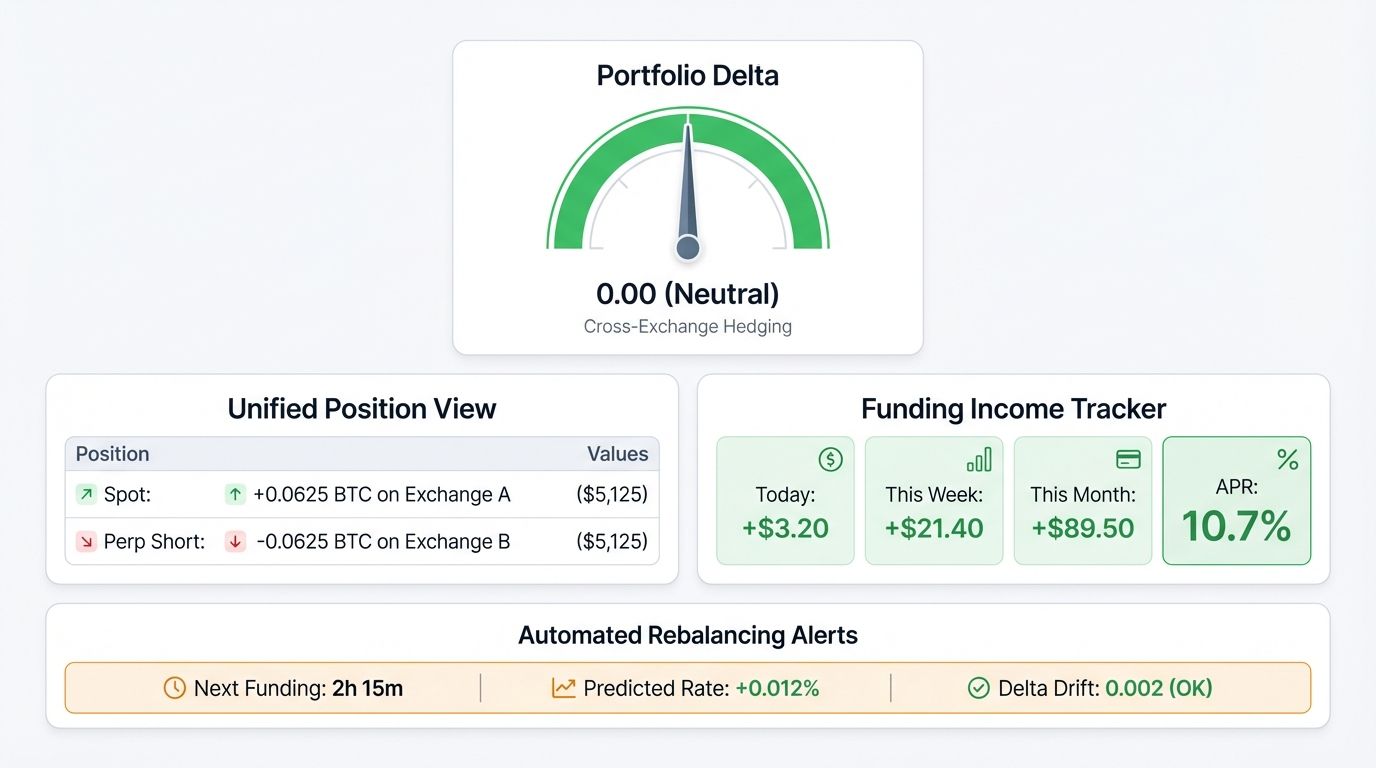The width and height of the screenshot is (1376, 768).
Task: Expand the Values column header
Action: (x=618, y=454)
